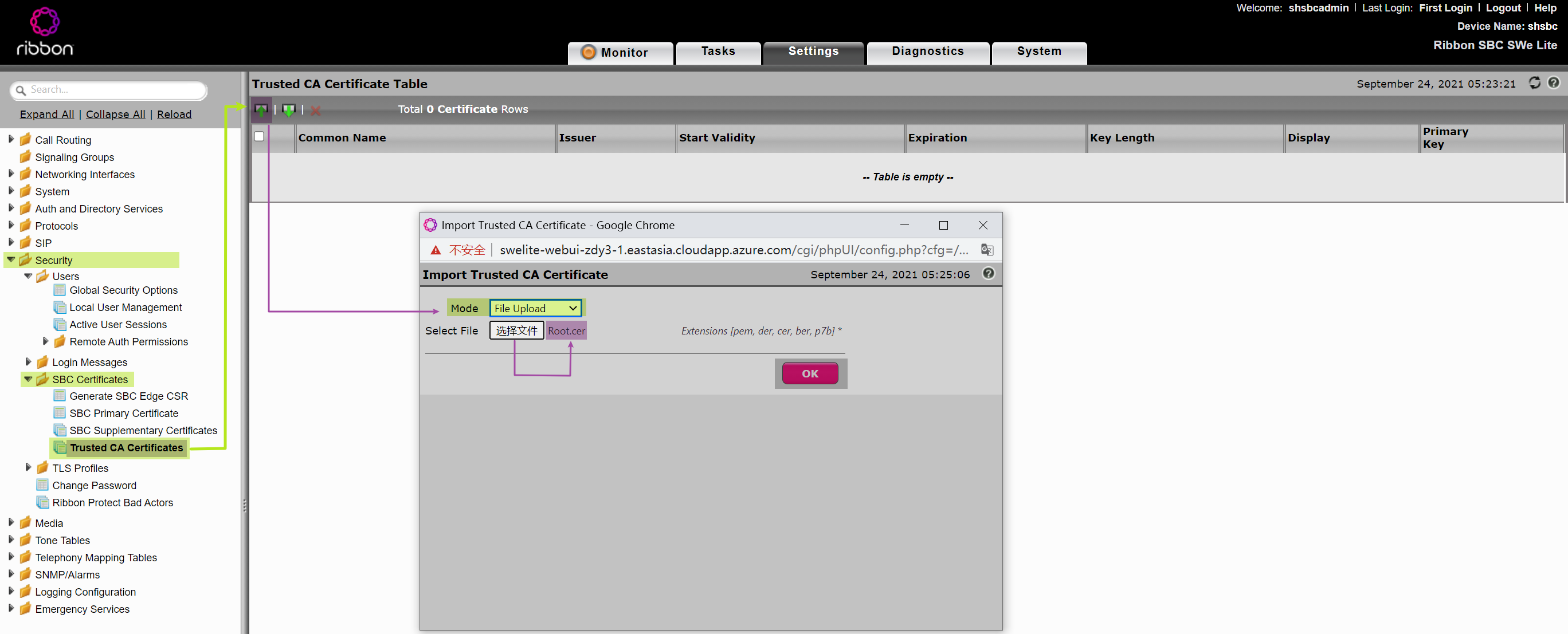Open the Tone Tables tree item
This screenshot has width=1568, height=634.
coord(62,540)
